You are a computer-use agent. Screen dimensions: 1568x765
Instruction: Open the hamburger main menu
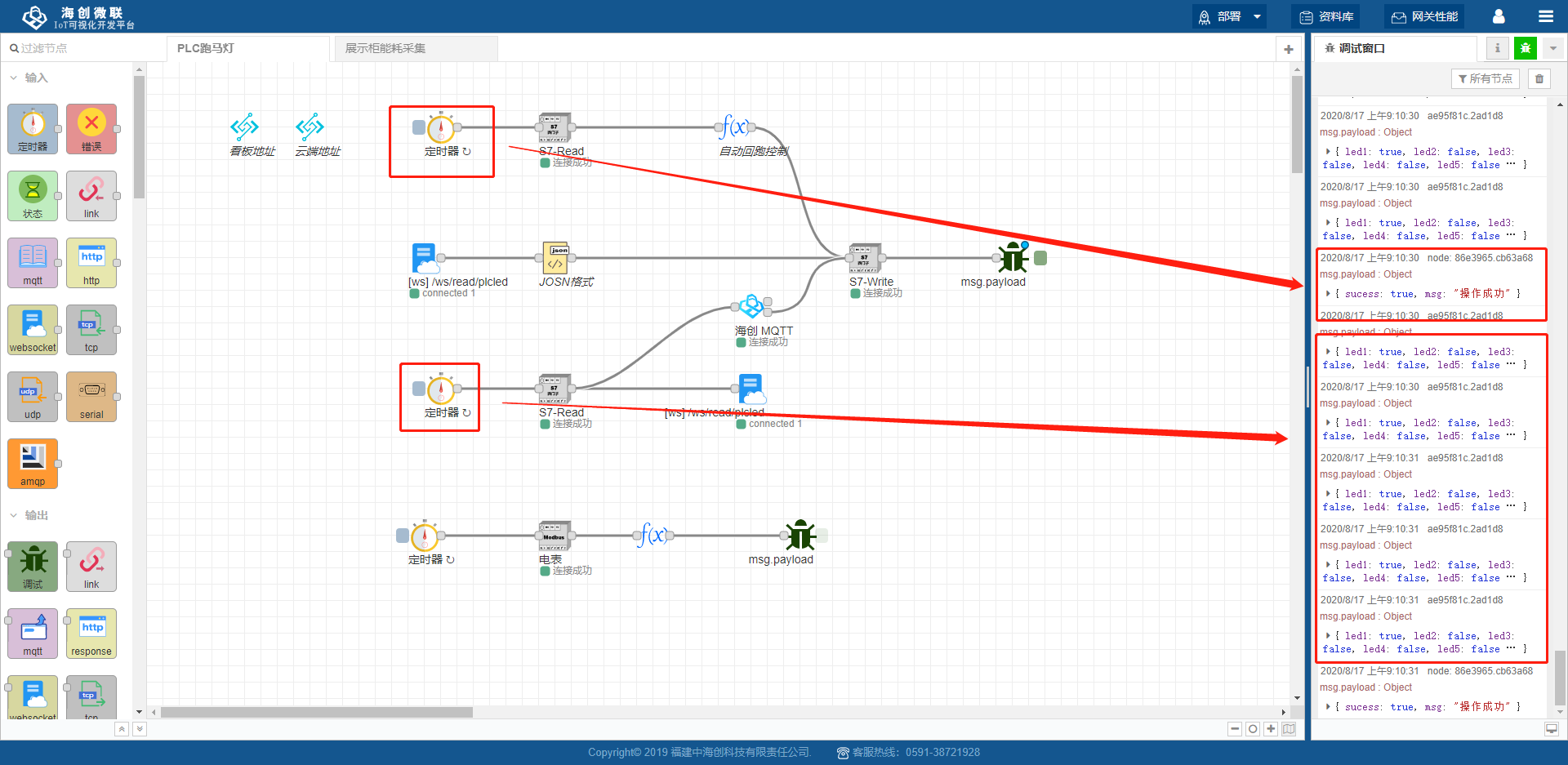click(1546, 16)
